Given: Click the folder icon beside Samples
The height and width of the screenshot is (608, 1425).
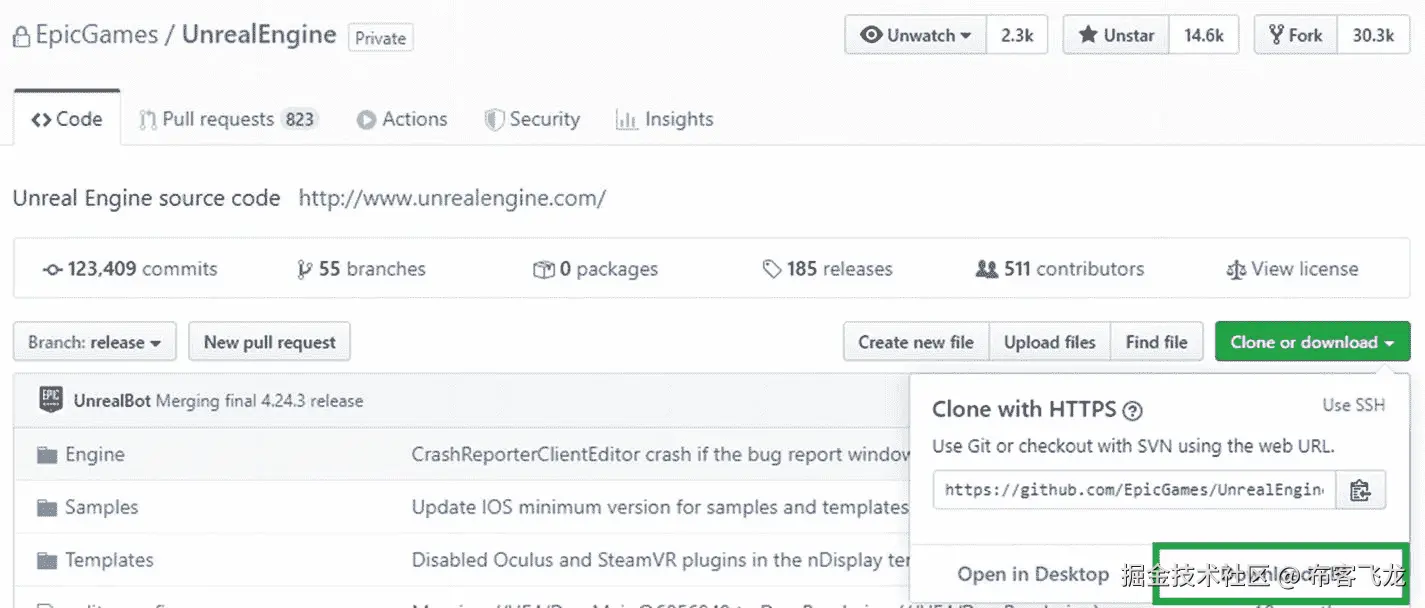Looking at the screenshot, I should [x=47, y=508].
